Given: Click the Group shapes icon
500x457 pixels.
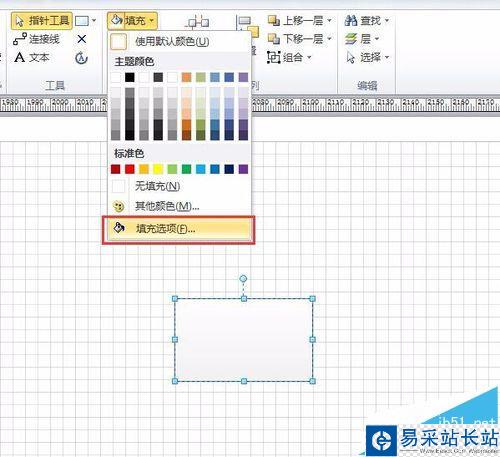Looking at the screenshot, I should point(273,58).
